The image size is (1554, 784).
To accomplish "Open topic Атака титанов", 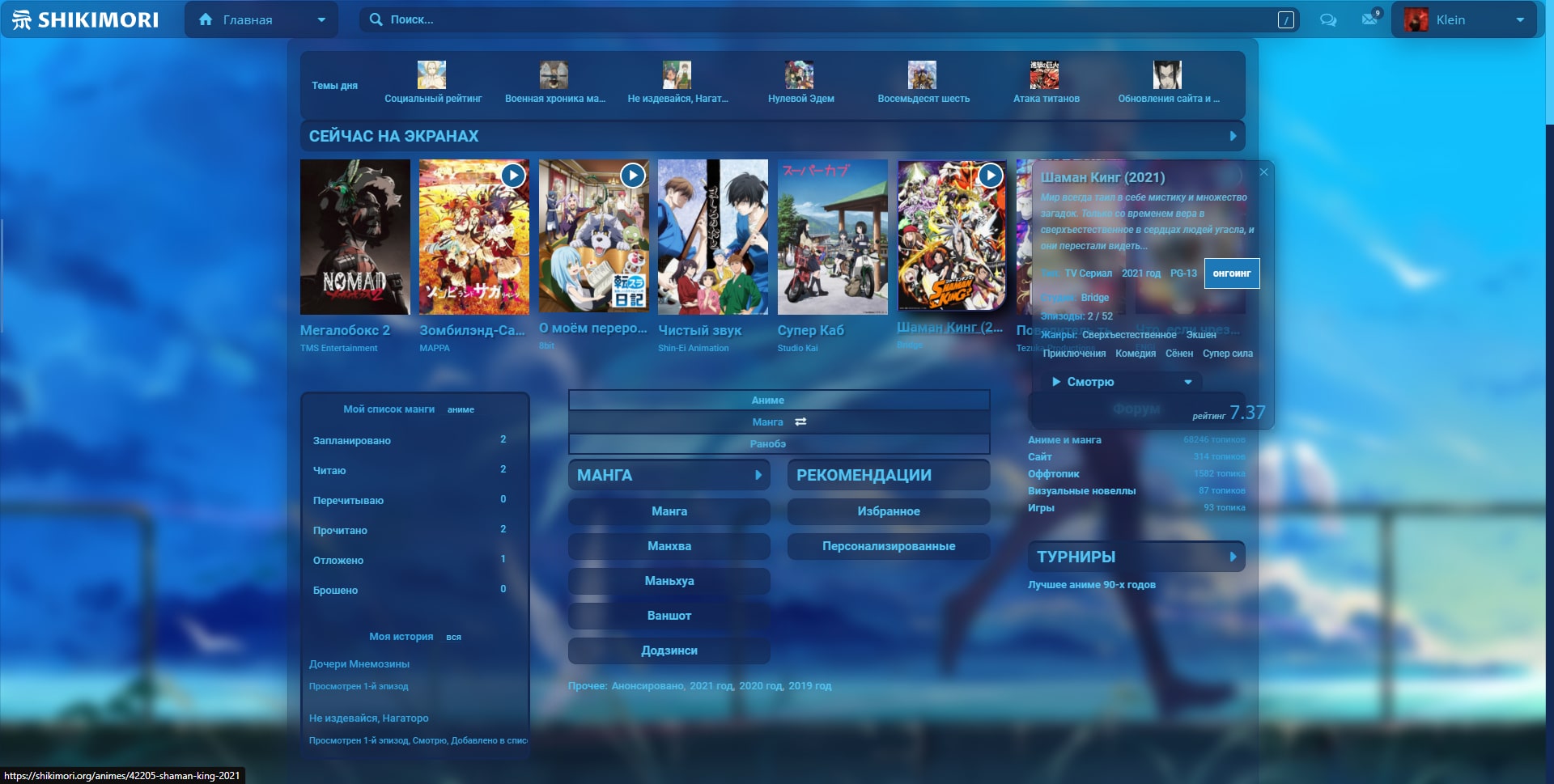I will coord(1047,99).
